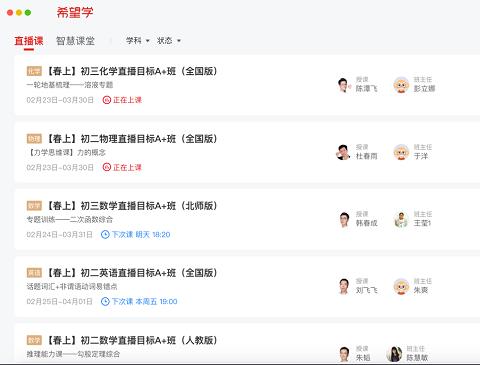
Task: Click the 正在上课 live icon on physics course
Action: click(106, 167)
